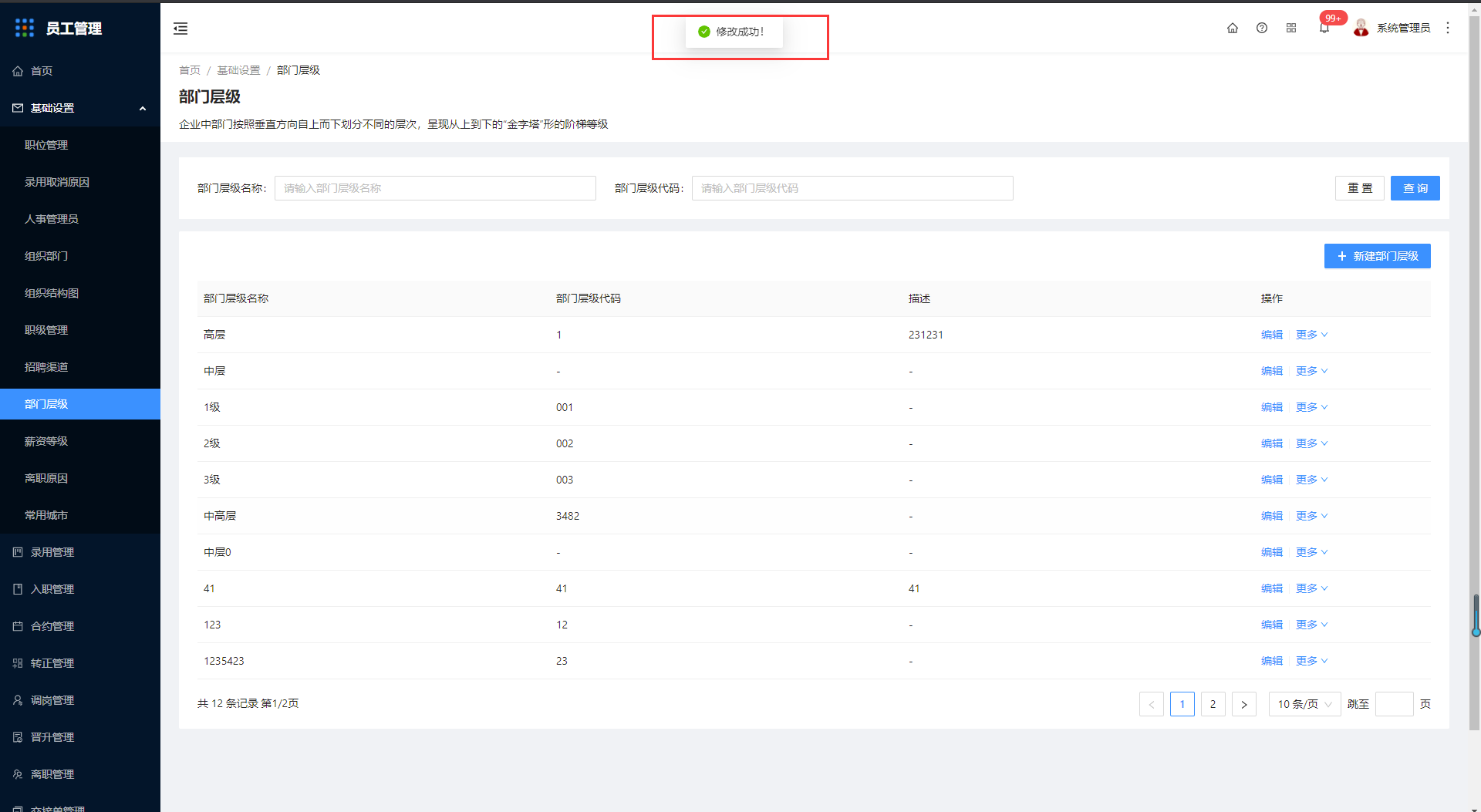Open the apps grid icon in header
1481x812 pixels.
(x=1291, y=28)
